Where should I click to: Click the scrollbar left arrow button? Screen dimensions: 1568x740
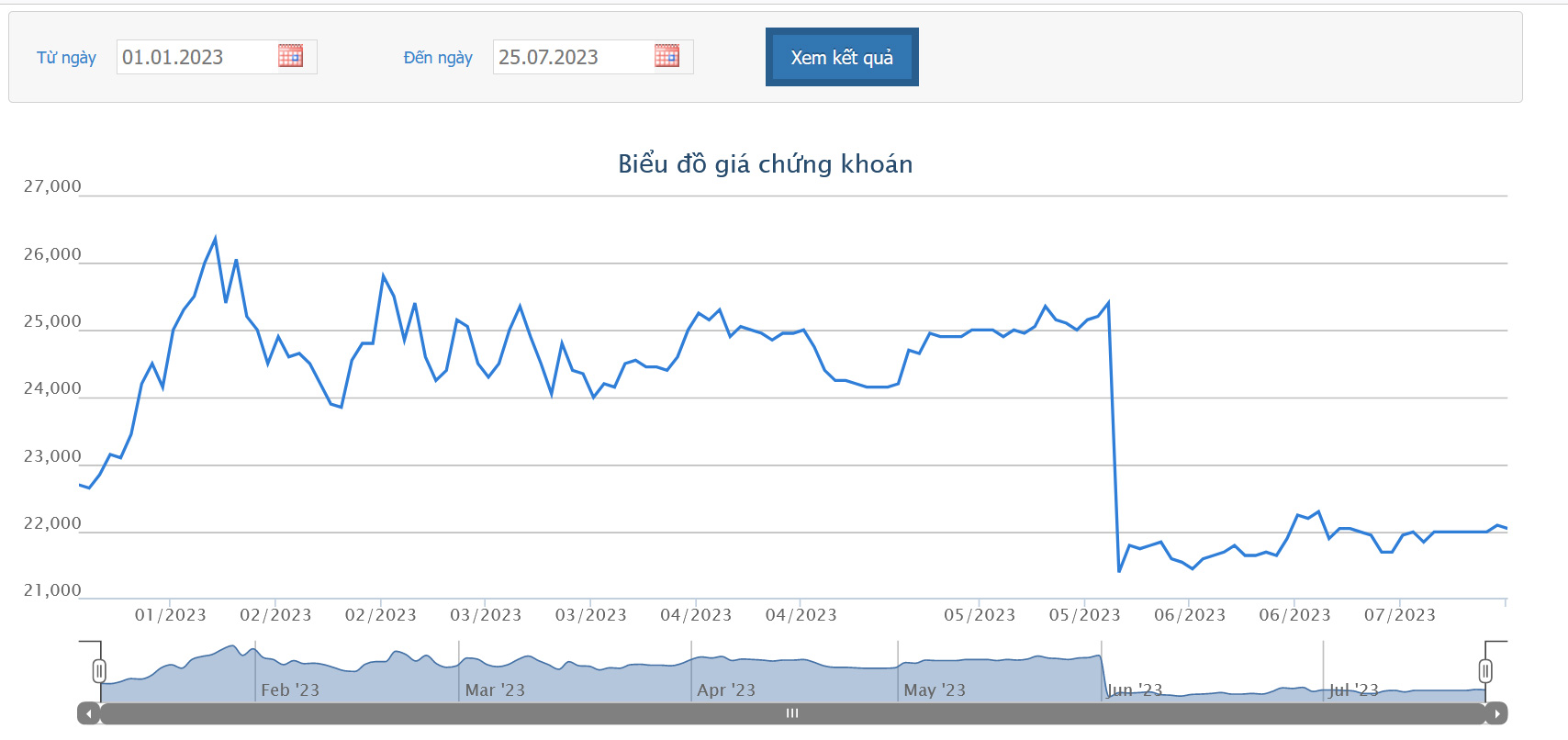click(x=88, y=713)
